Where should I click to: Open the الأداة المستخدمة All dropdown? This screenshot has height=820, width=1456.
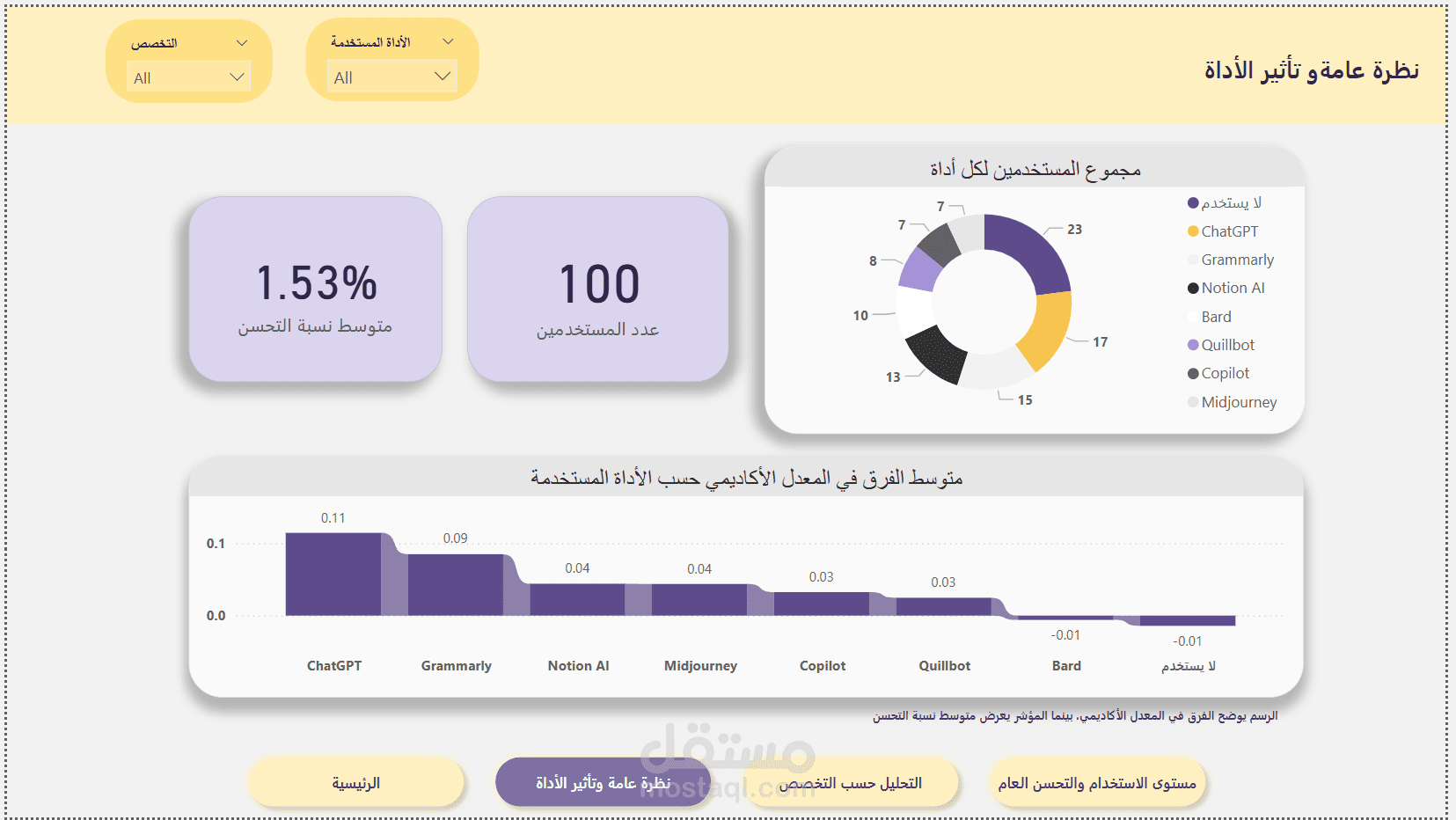coord(391,77)
